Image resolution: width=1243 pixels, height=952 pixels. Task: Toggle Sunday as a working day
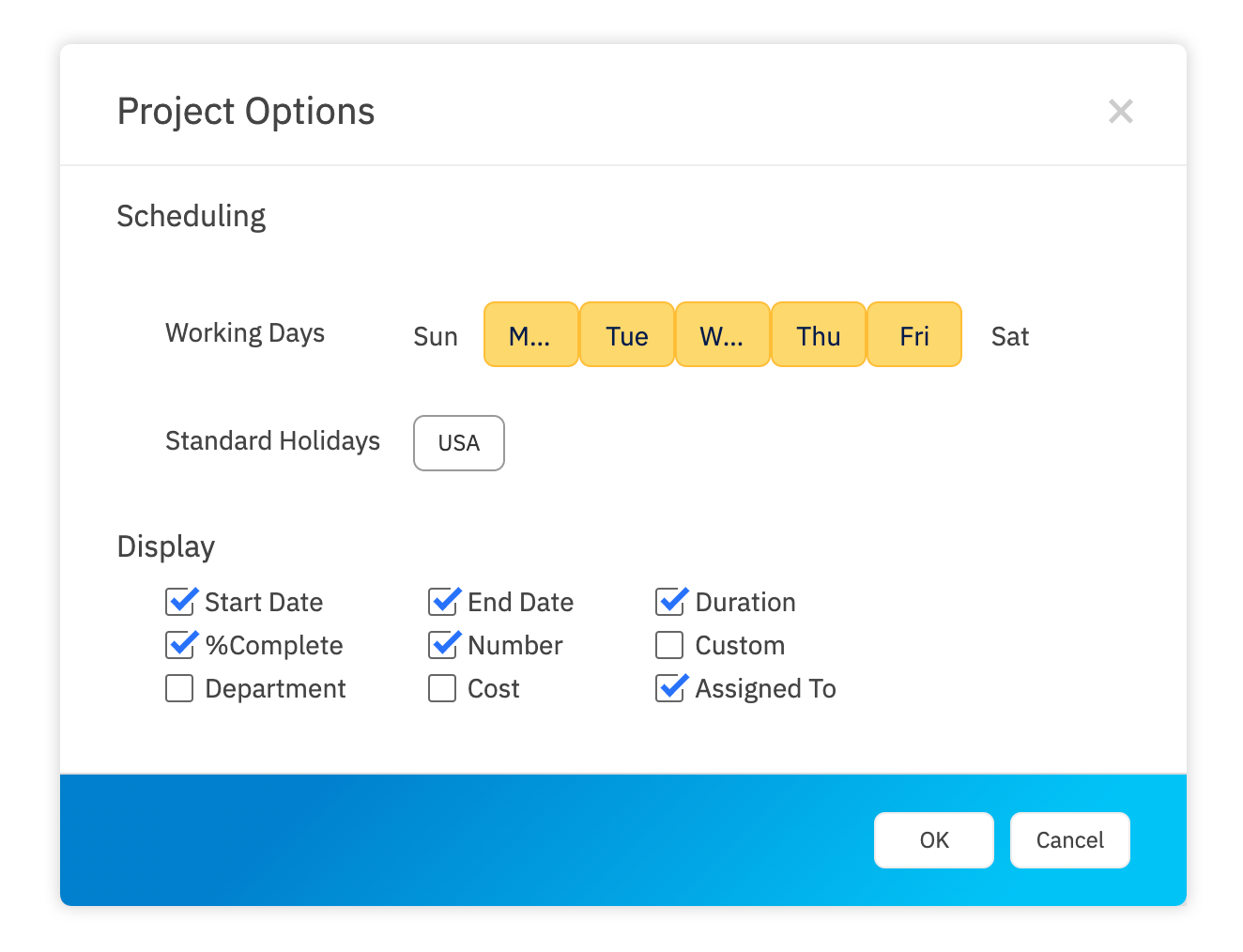(435, 335)
